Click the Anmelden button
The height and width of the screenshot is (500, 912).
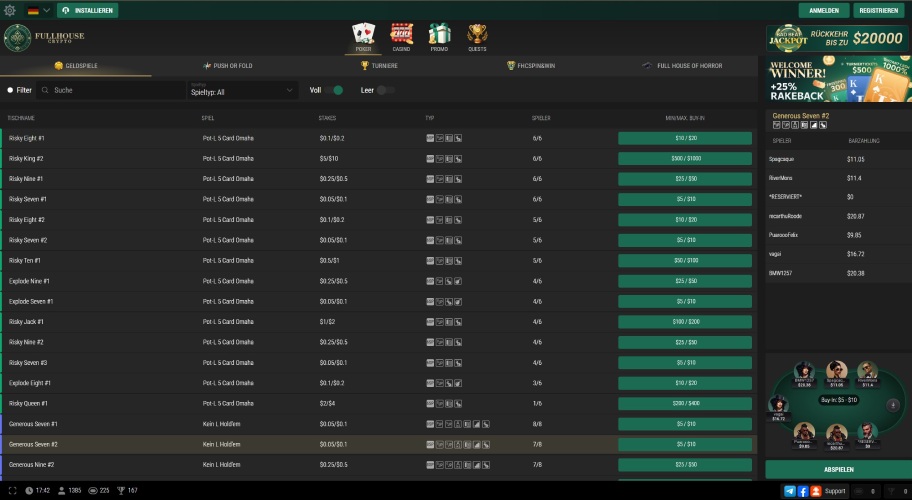pyautogui.click(x=823, y=10)
